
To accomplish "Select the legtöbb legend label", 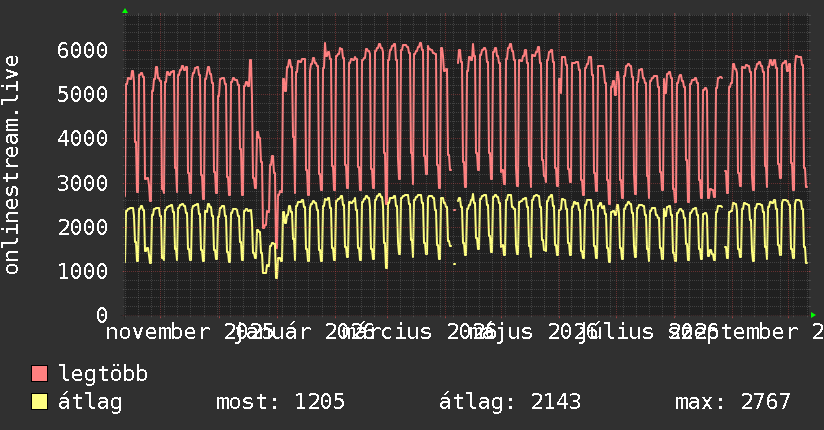I will pyautogui.click(x=103, y=374).
